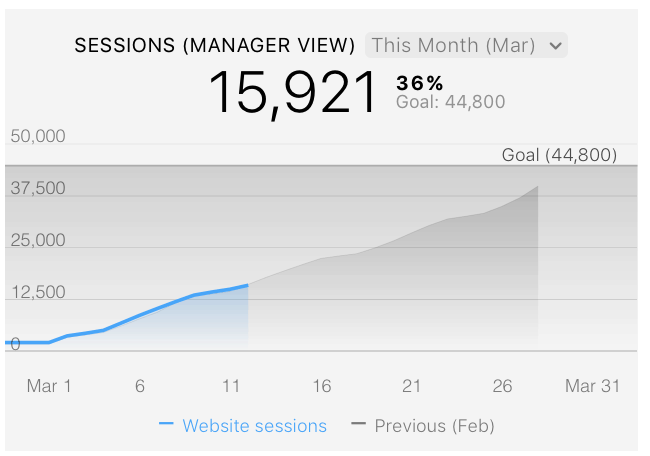This screenshot has width=650, height=456.
Task: Click the Sessions (Manager View) widget title
Action: click(215, 46)
